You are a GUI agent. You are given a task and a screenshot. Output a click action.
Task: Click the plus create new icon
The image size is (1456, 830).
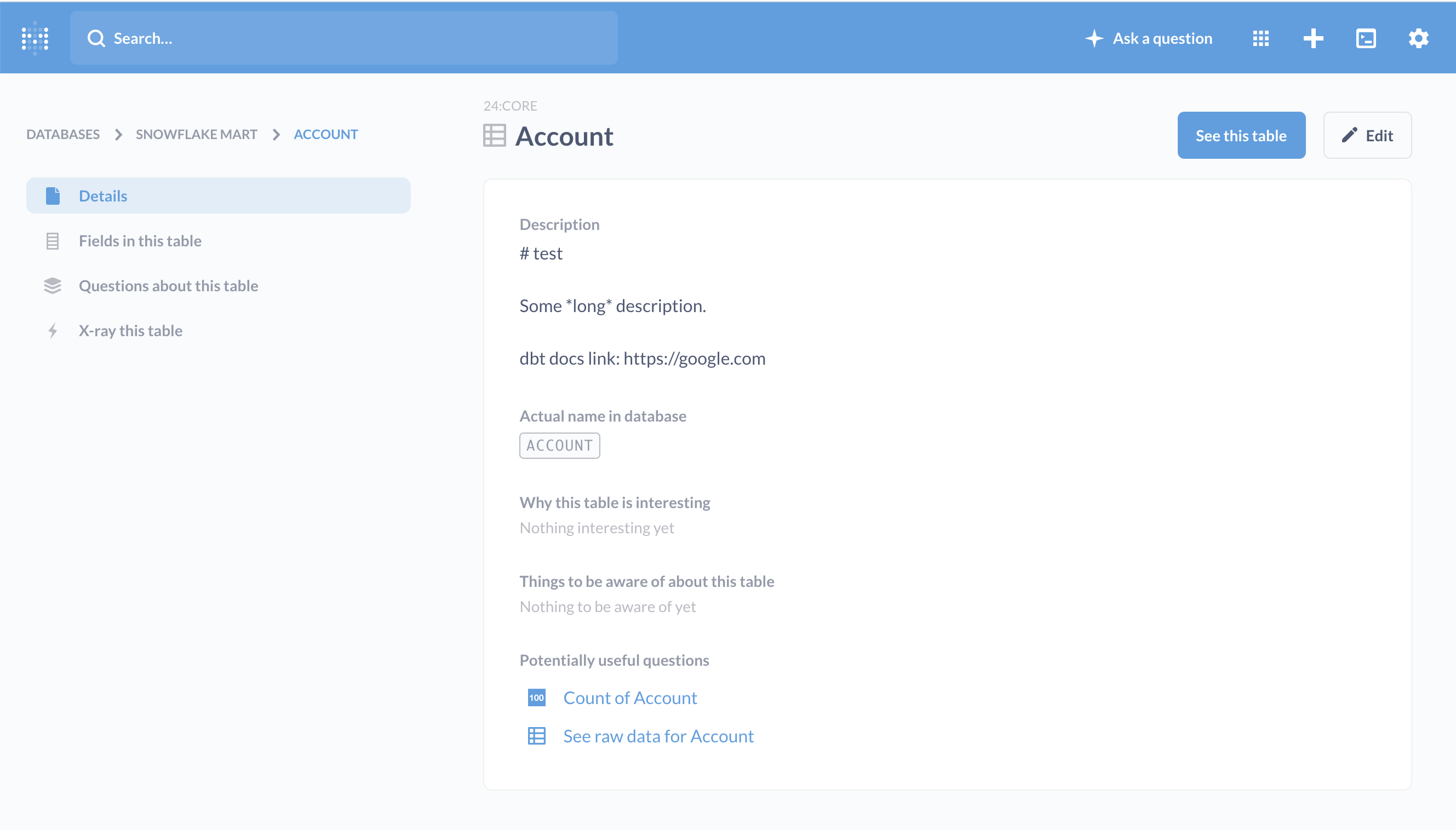coord(1313,38)
